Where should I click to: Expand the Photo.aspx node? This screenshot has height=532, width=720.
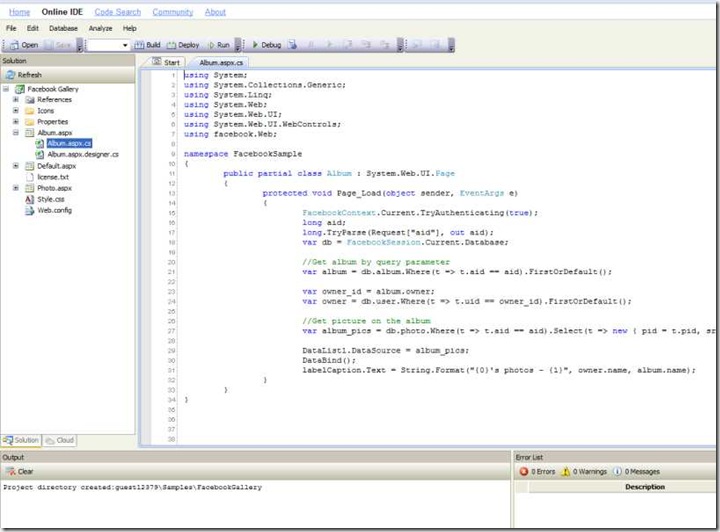(16, 188)
